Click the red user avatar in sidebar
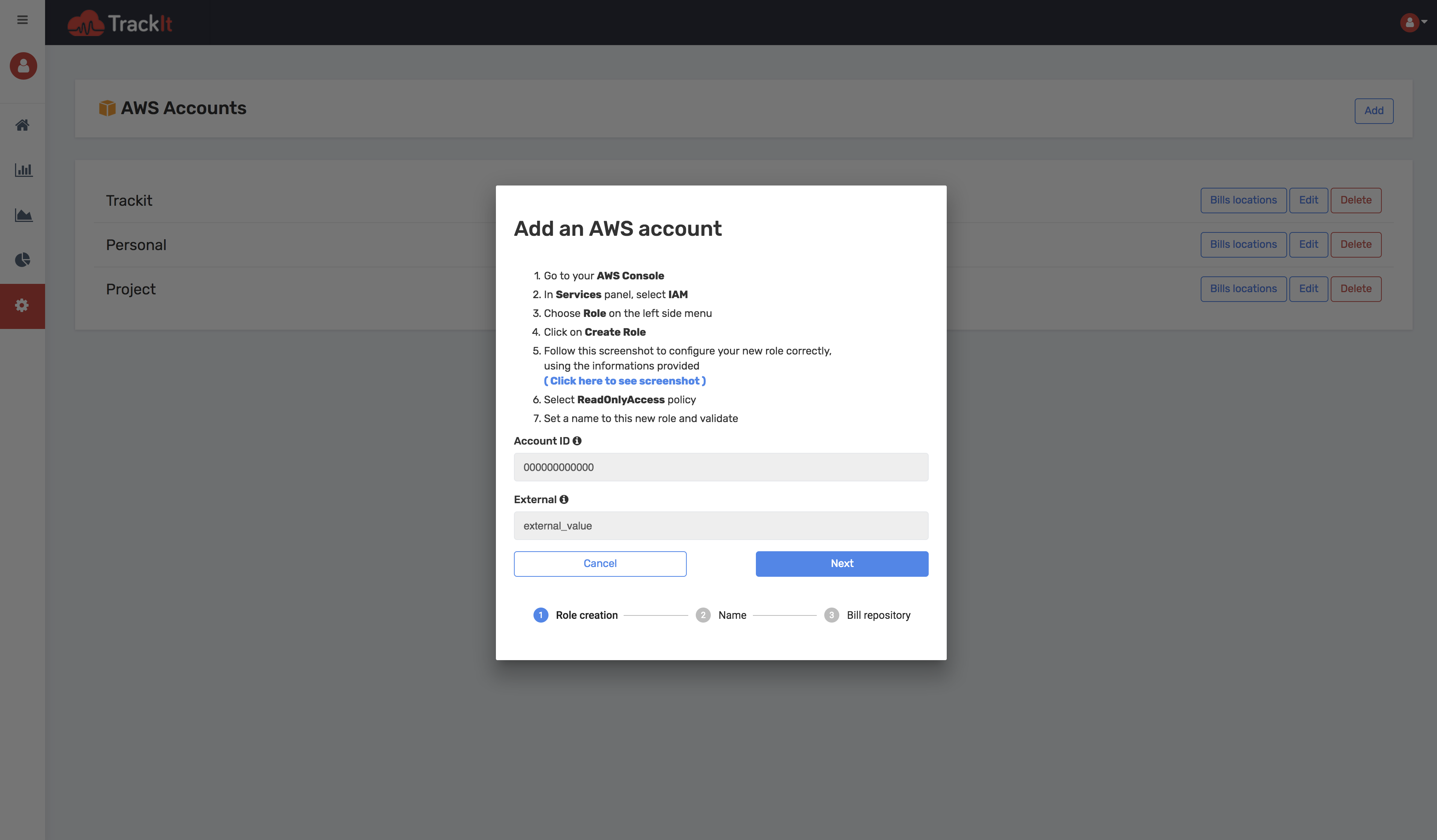This screenshot has width=1437, height=840. pos(23,66)
